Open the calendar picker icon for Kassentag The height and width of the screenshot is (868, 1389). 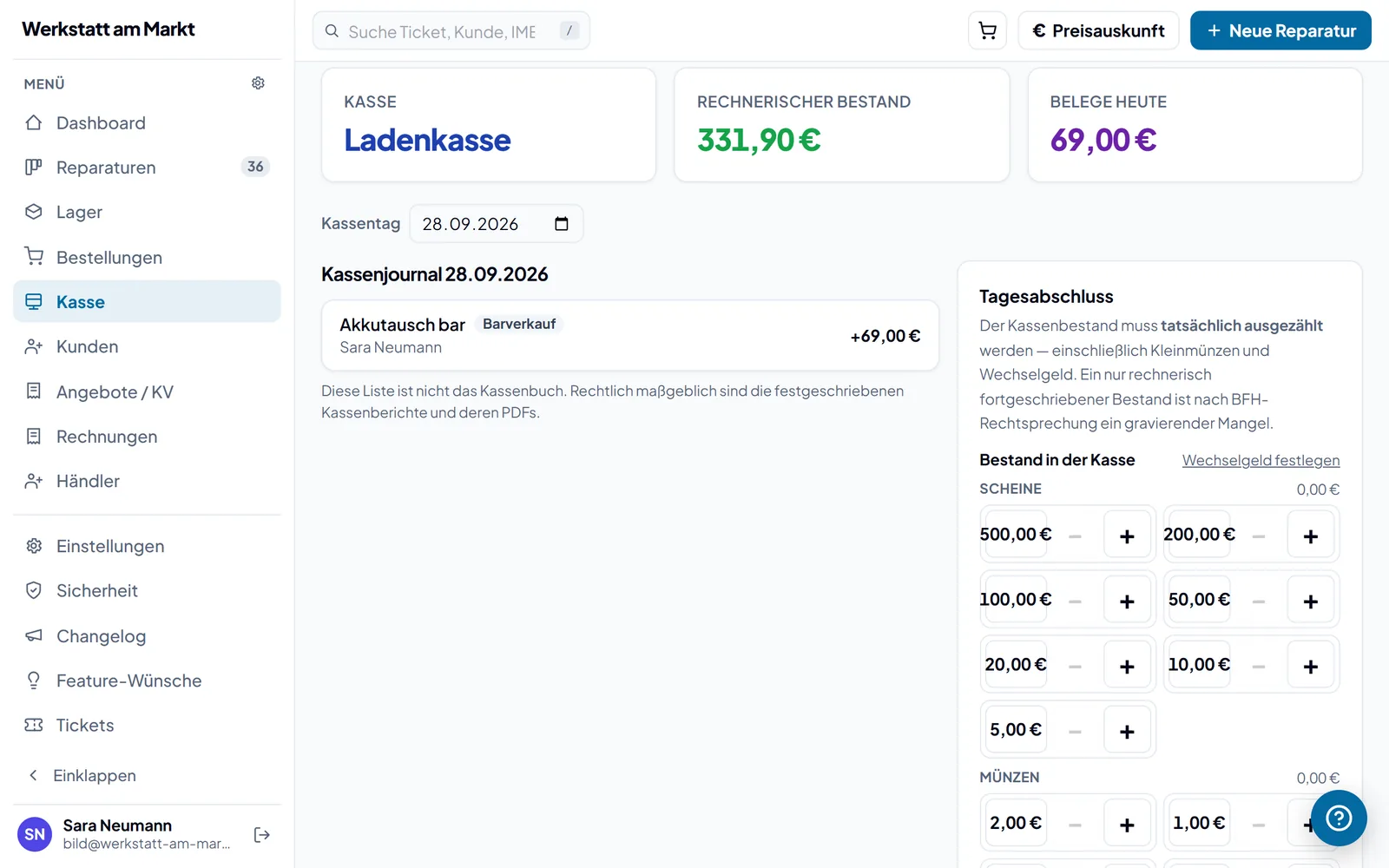pos(562,224)
